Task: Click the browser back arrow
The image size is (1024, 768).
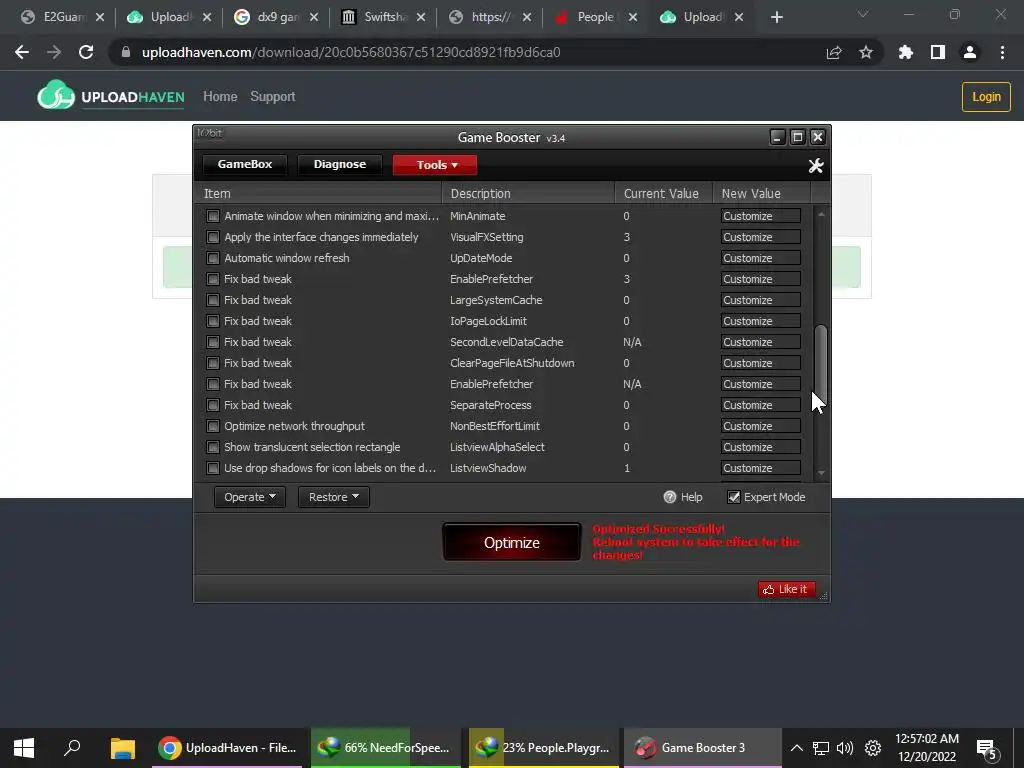Action: [22, 52]
